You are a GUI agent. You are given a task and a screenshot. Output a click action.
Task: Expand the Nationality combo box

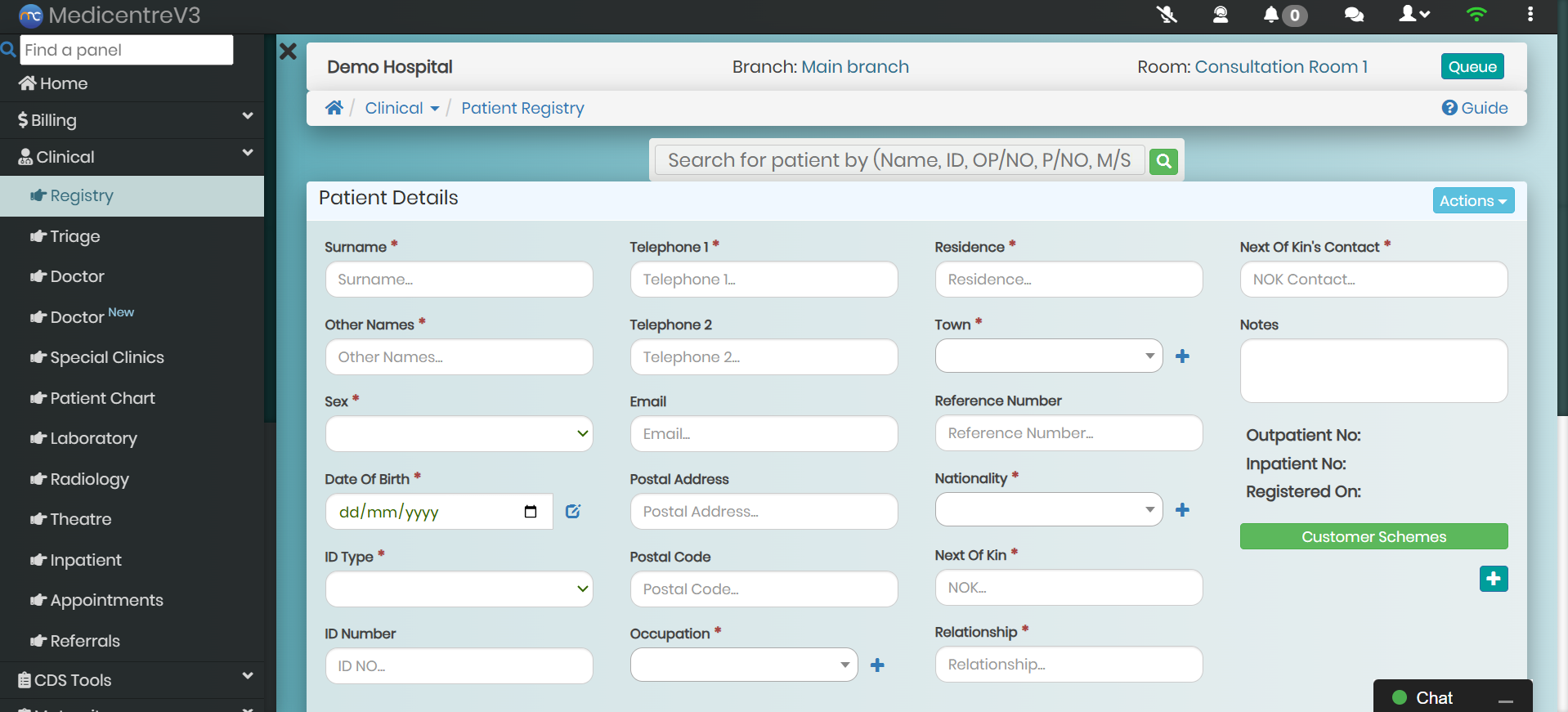point(1048,510)
